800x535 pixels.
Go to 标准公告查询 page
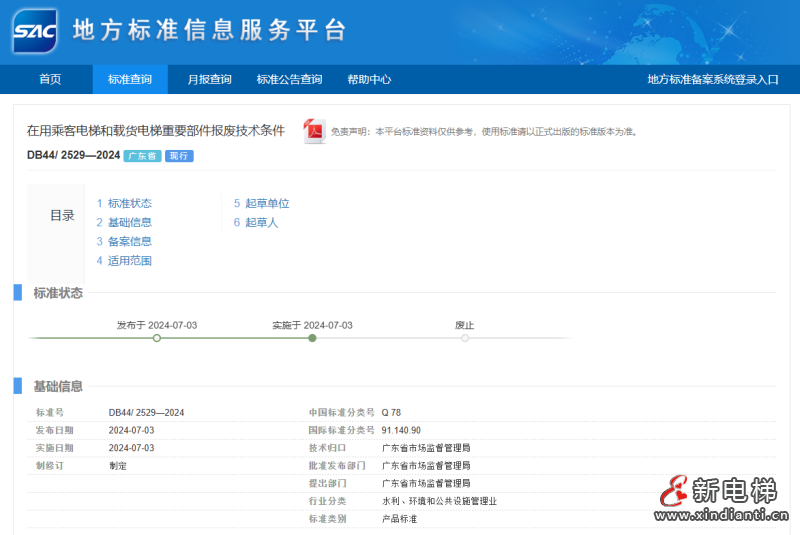click(289, 79)
